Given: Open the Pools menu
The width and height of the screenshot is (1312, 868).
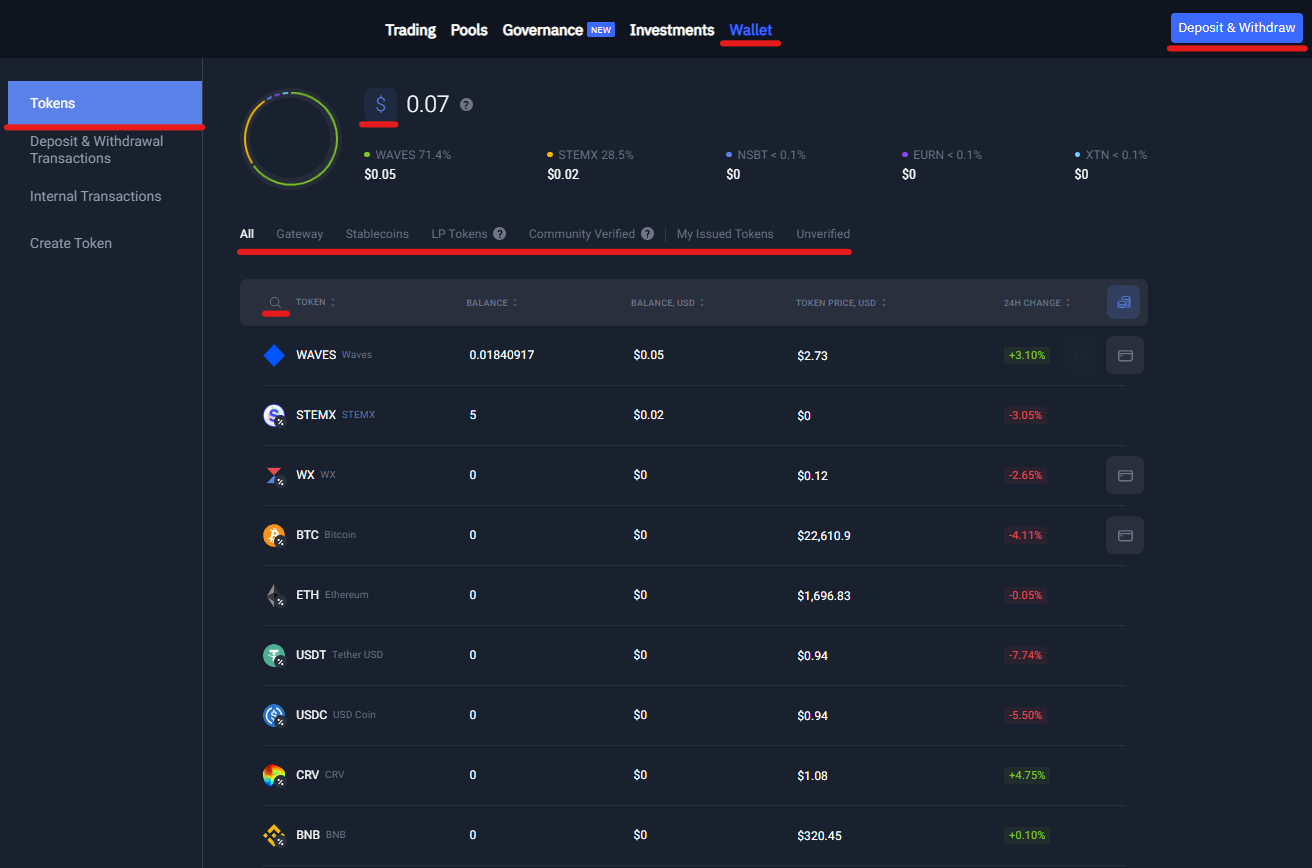Looking at the screenshot, I should point(469,30).
